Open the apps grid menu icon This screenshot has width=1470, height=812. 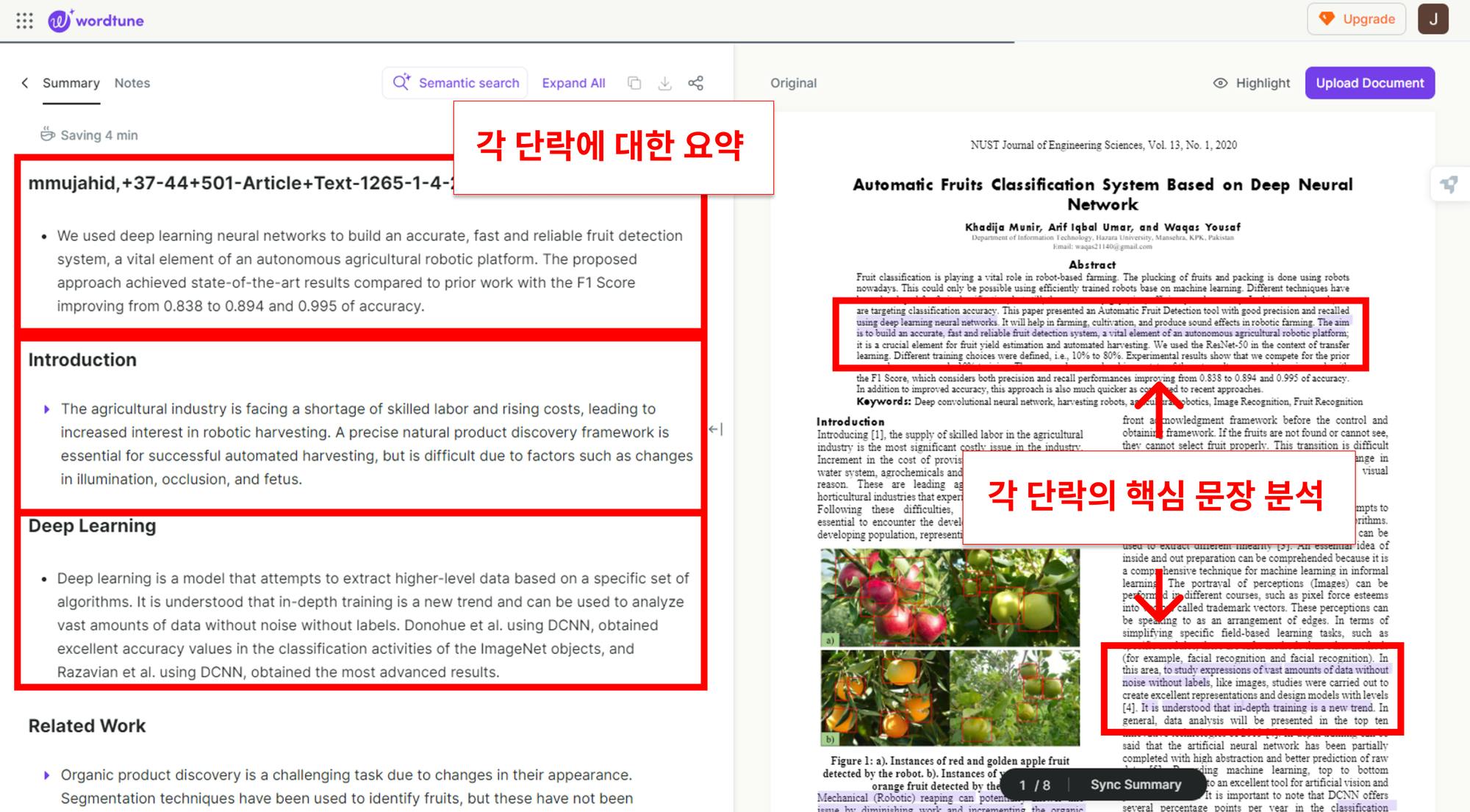(x=24, y=21)
